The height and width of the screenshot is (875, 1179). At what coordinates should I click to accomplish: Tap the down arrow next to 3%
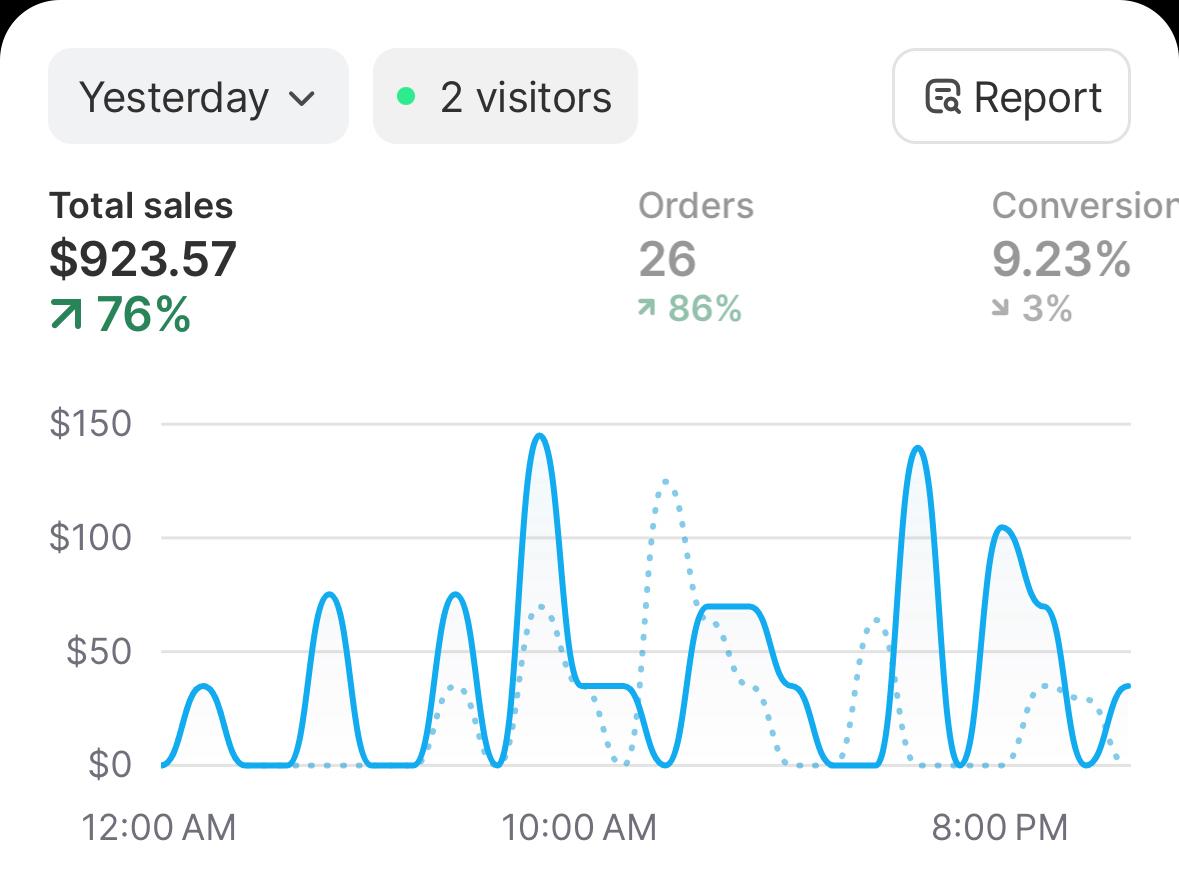pyautogui.click(x=1001, y=310)
